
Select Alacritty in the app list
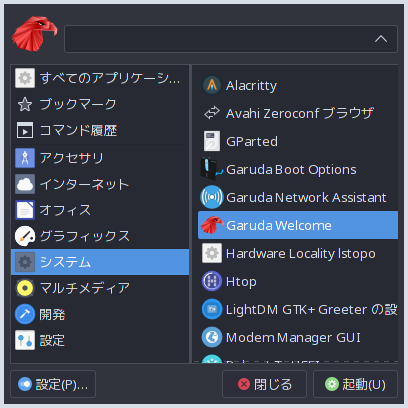pos(298,85)
